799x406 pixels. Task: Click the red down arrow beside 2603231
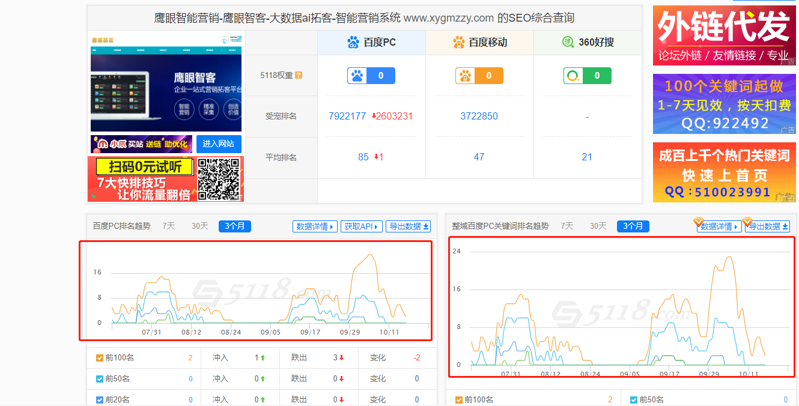click(x=374, y=116)
